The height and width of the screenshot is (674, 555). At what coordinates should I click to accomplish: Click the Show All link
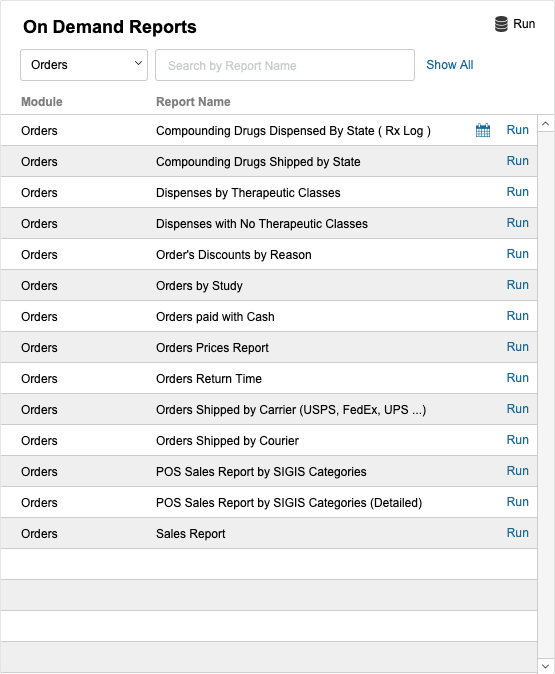[450, 65]
